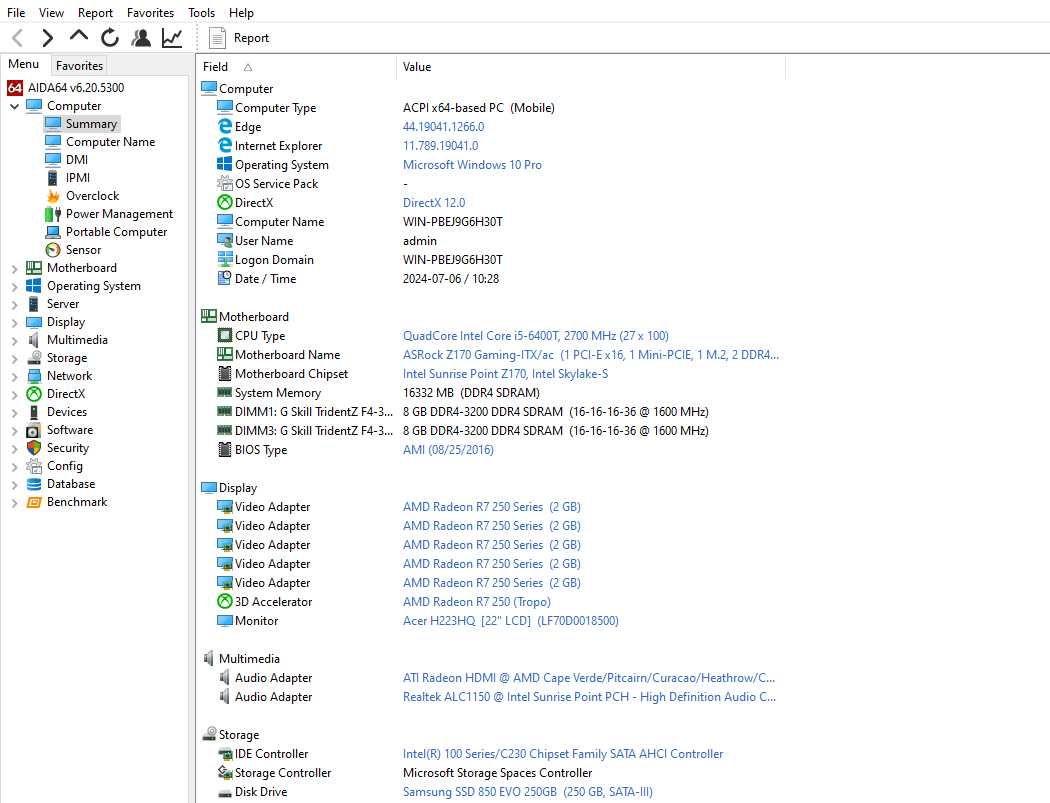Viewport: 1050px width, 803px height.
Task: Click the Portable Computer laptop icon
Action: 53,232
